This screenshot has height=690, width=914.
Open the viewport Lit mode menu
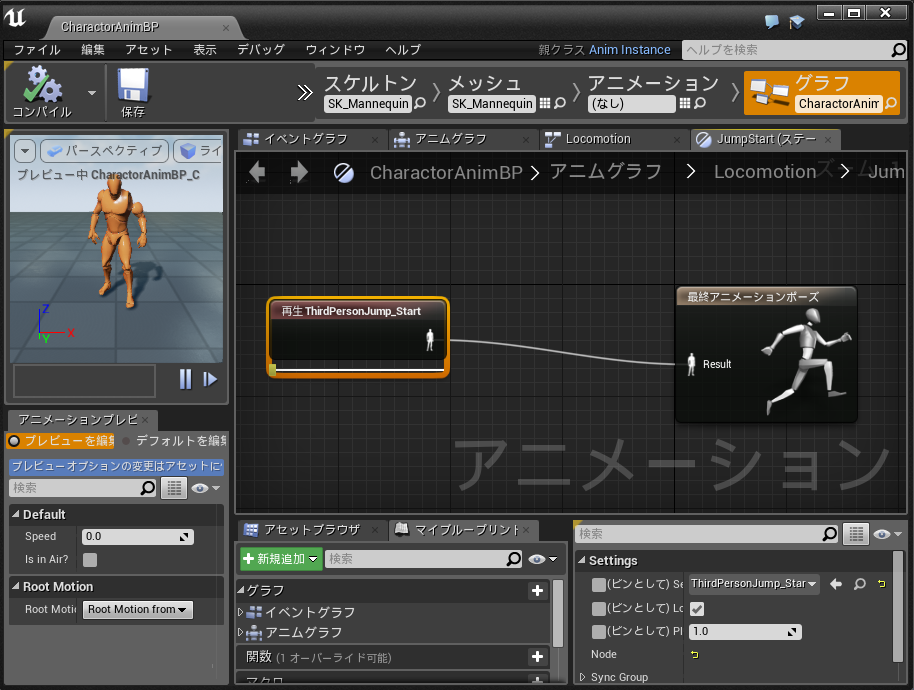click(198, 151)
